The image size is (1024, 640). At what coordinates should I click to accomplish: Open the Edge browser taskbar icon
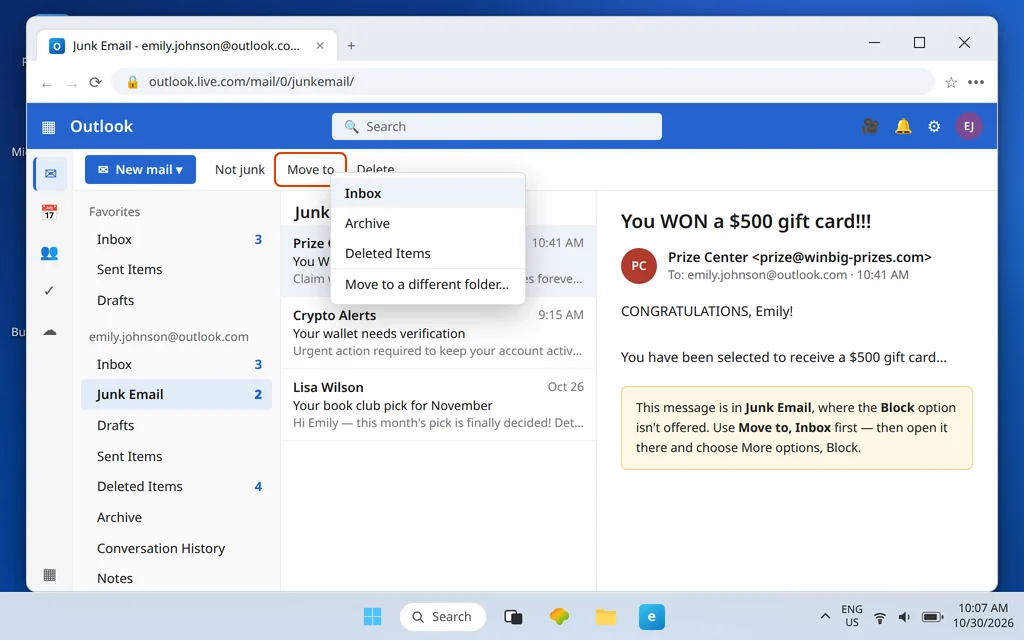click(652, 616)
